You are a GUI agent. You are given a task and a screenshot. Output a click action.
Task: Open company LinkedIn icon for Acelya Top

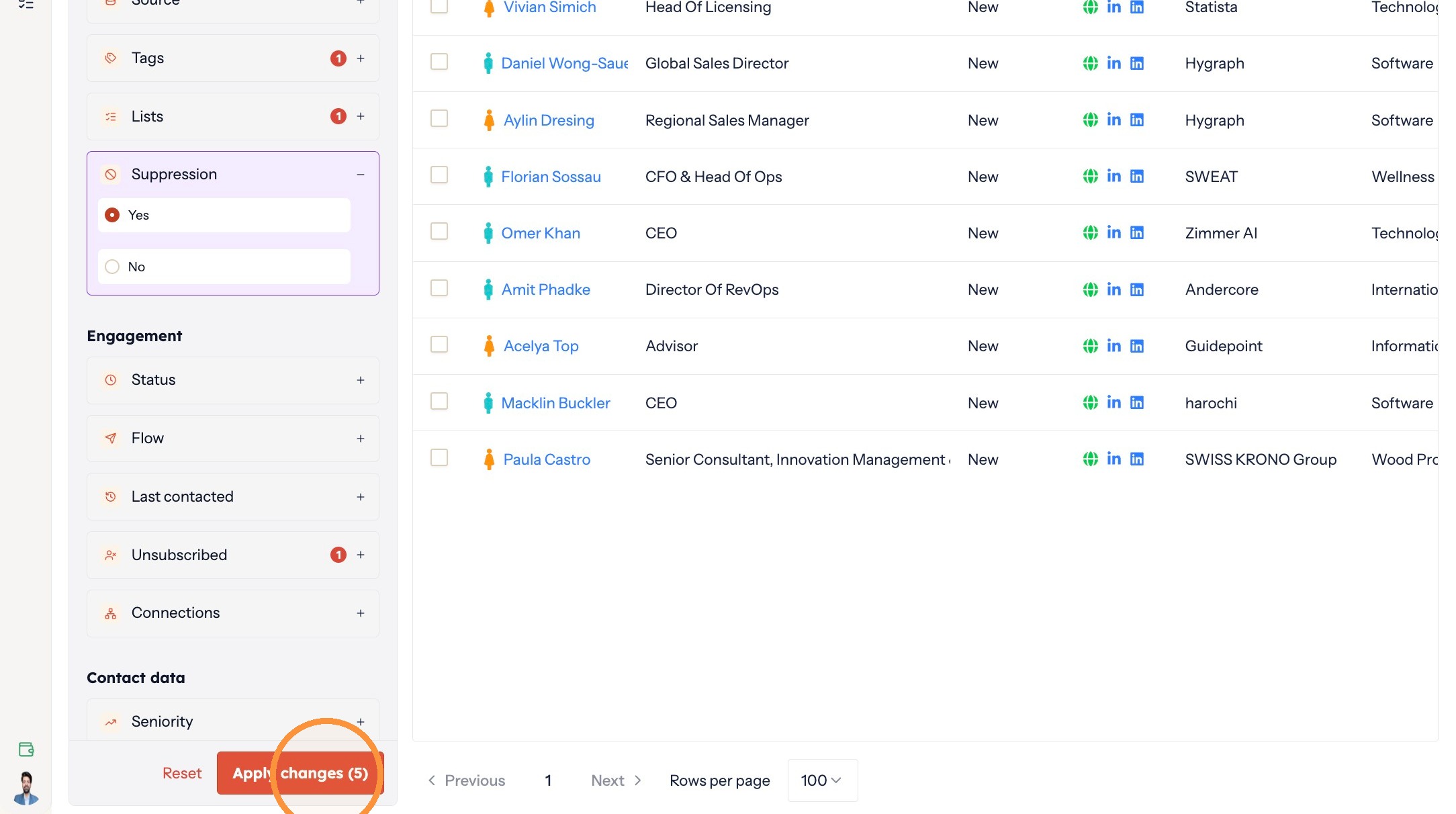tap(1137, 346)
